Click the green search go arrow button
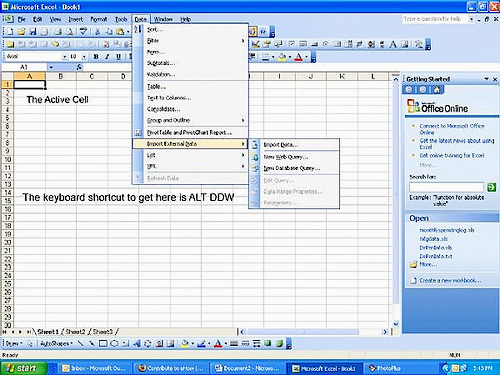The width and height of the screenshot is (500, 375). click(492, 187)
